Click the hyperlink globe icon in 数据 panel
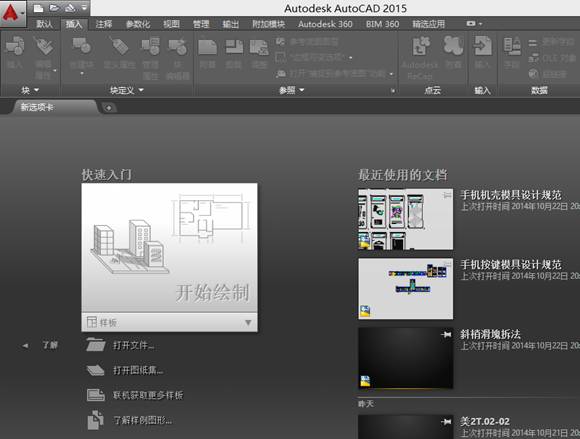Image resolution: width=580 pixels, height=439 pixels. (x=533, y=74)
